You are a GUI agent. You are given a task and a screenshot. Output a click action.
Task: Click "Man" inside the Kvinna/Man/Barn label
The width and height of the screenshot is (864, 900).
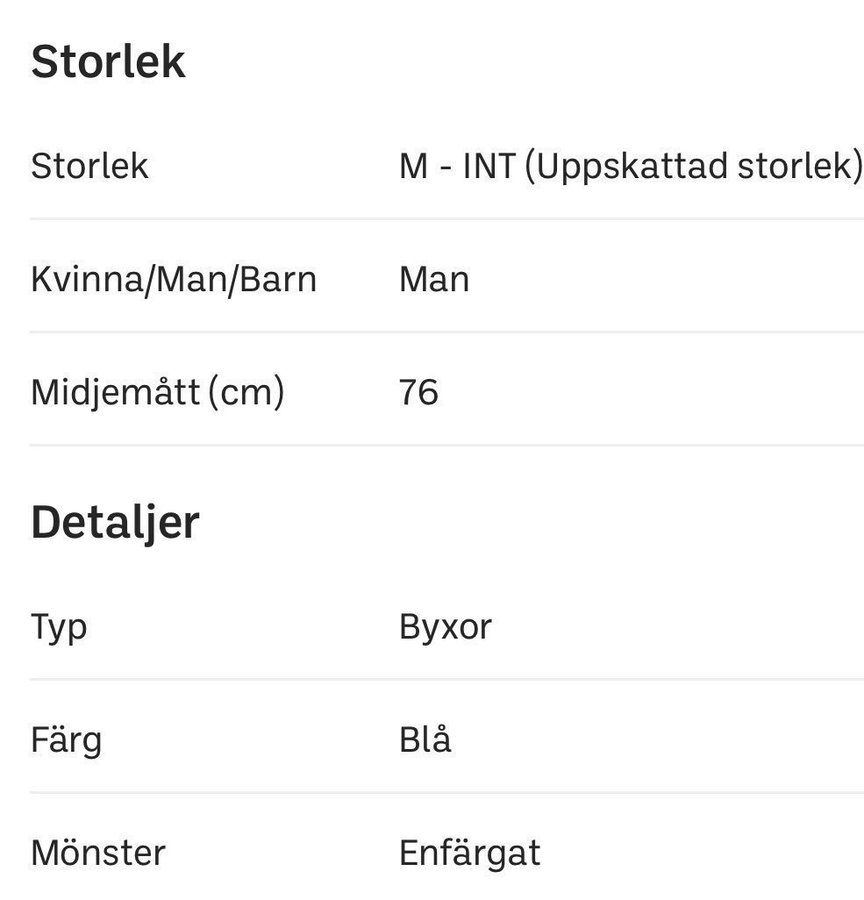click(x=181, y=278)
